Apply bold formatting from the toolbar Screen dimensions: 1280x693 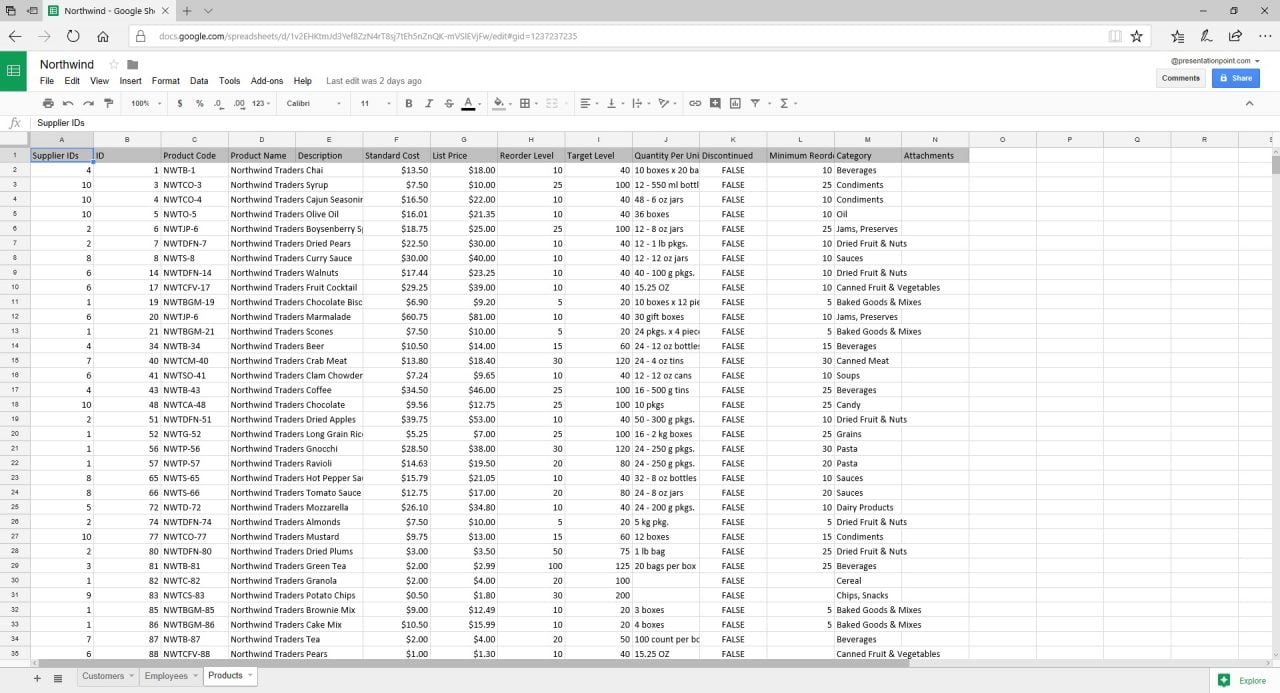pyautogui.click(x=409, y=103)
